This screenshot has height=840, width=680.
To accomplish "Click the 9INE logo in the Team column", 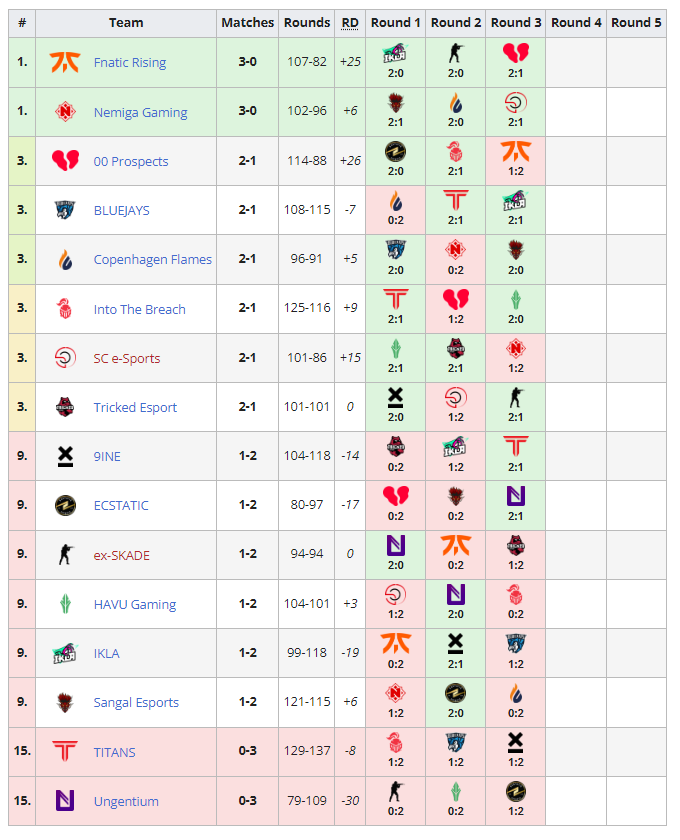I will (x=65, y=456).
